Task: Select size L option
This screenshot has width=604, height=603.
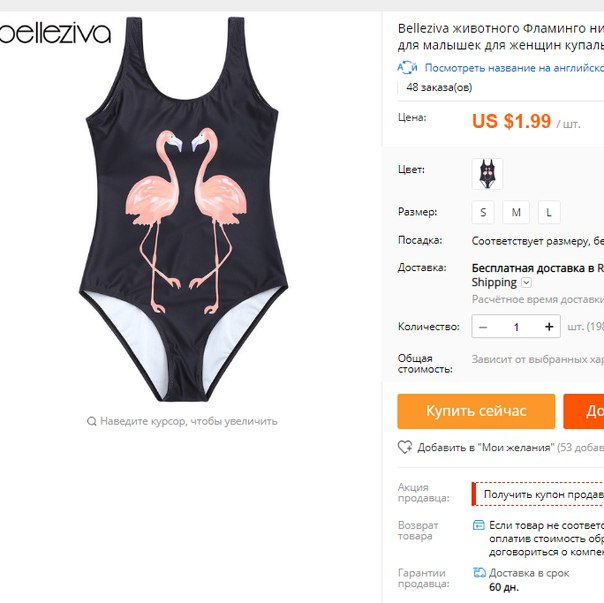Action: [549, 212]
